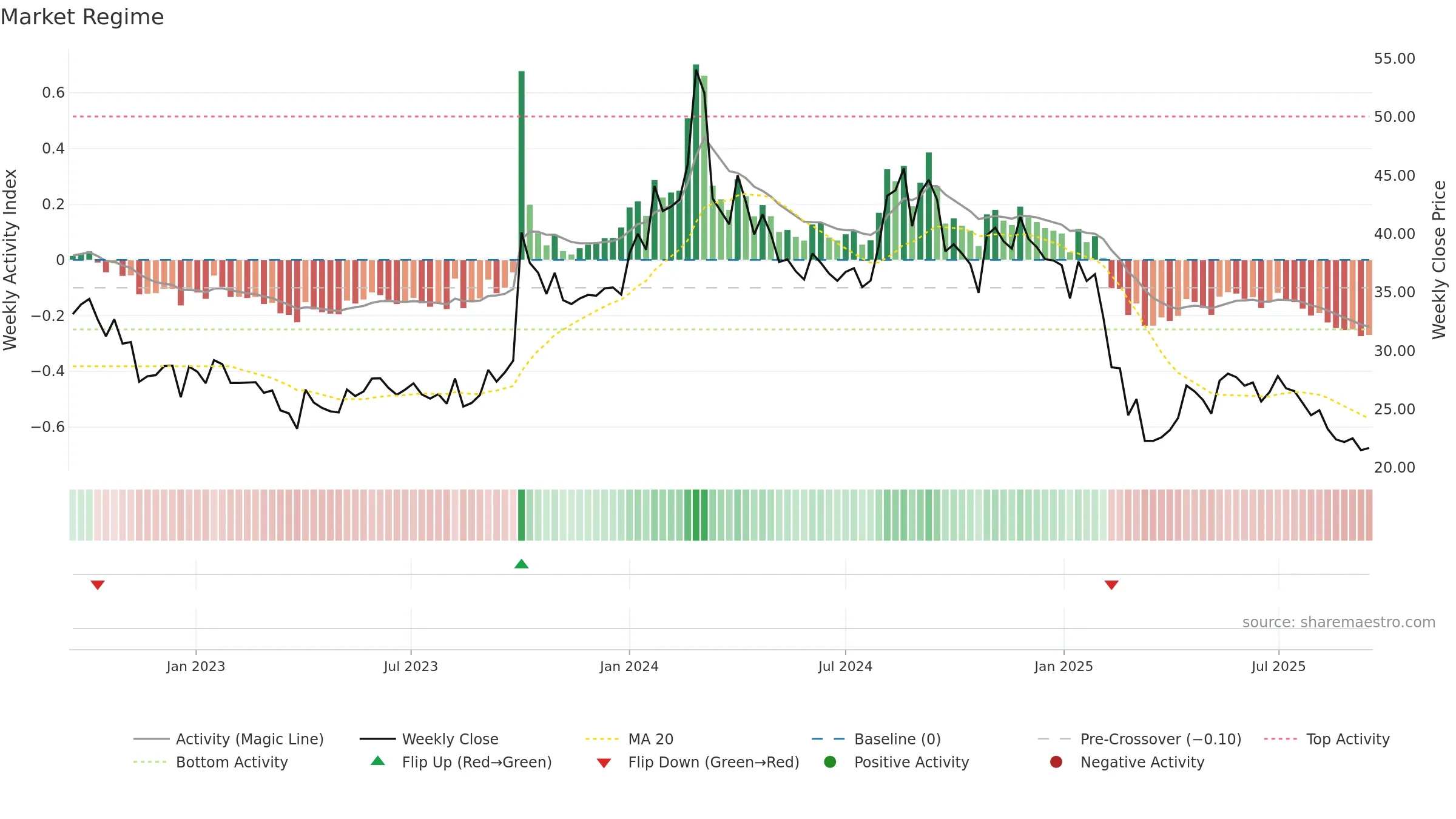Toggle Flip Down (Green→Red) legend entry

[698, 762]
